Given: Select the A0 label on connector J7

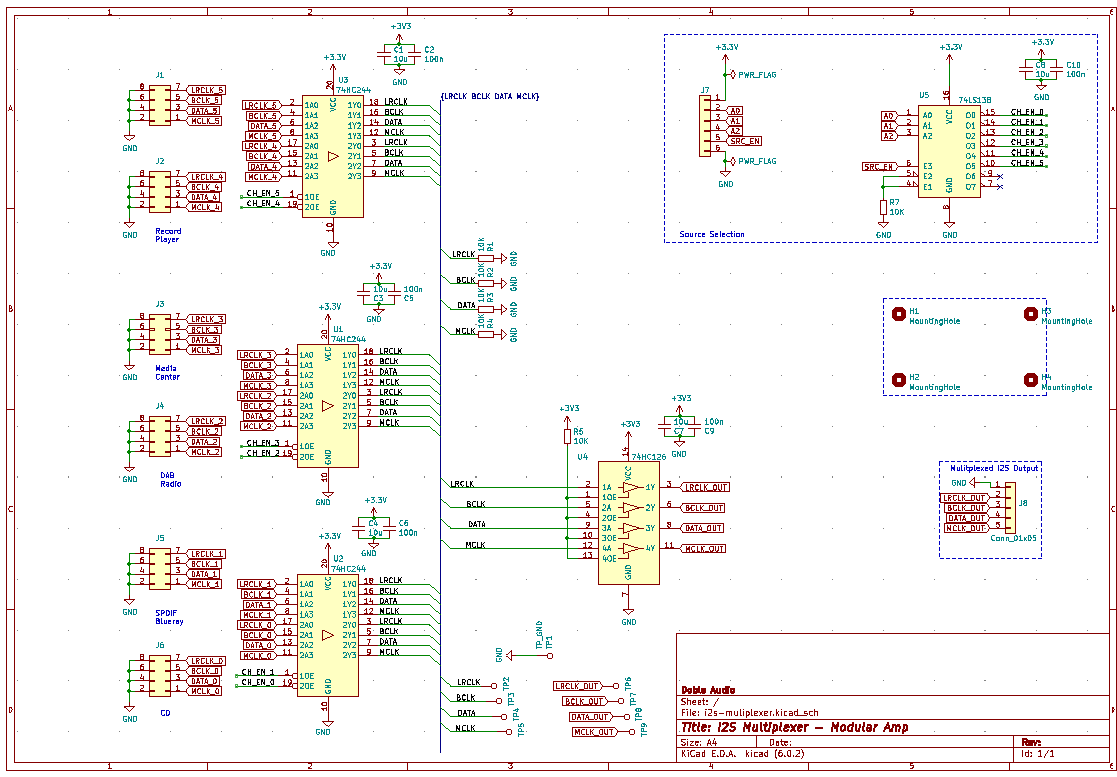Looking at the screenshot, I should click(734, 111).
